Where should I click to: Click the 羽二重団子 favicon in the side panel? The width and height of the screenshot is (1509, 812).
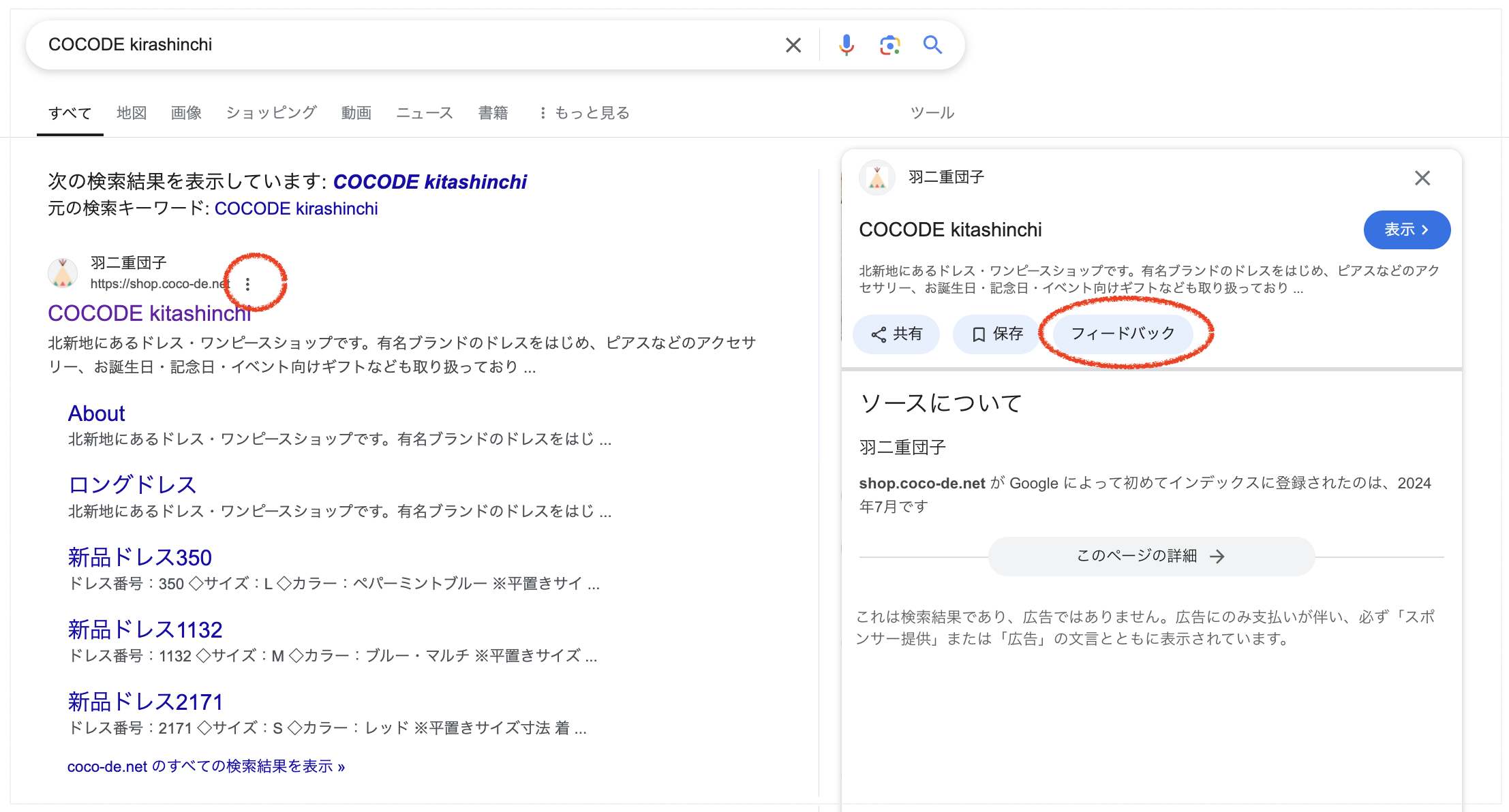(x=877, y=178)
